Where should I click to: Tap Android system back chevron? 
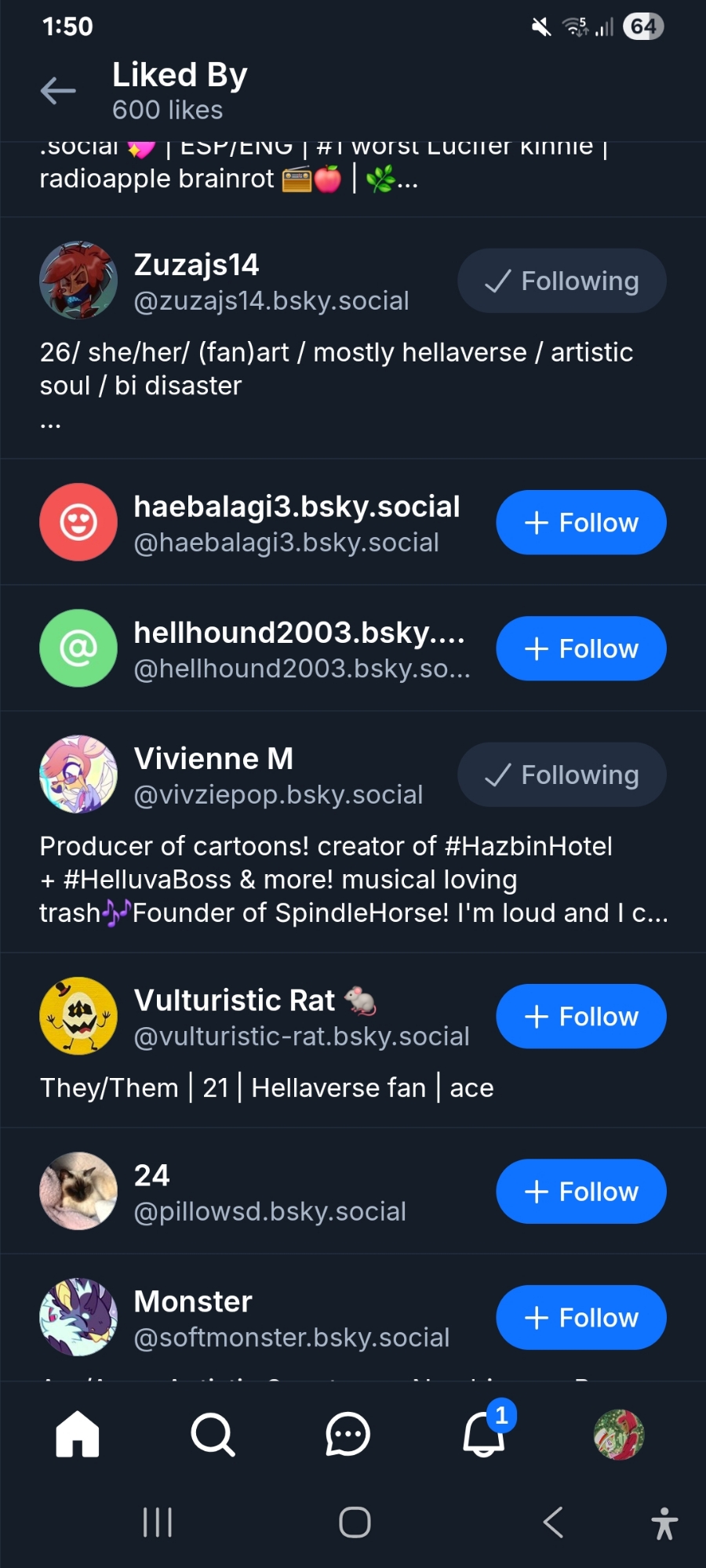coord(553,1523)
